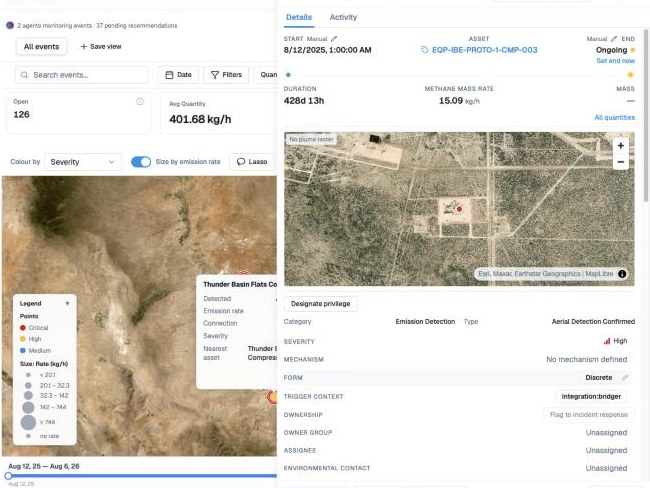Zoom out on the satellite map

pyautogui.click(x=621, y=162)
